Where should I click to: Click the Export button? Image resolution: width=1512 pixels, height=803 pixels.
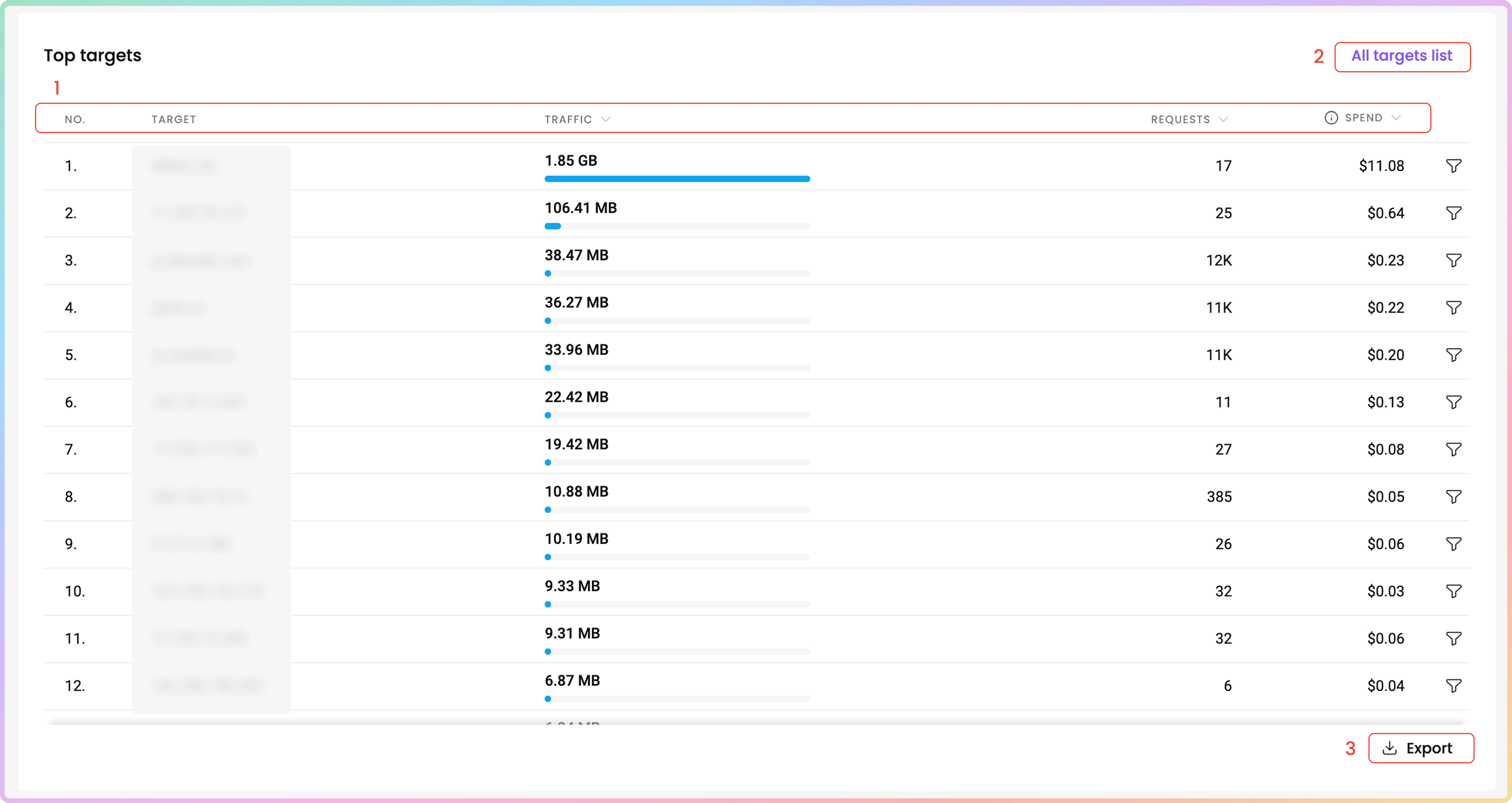pyautogui.click(x=1420, y=748)
